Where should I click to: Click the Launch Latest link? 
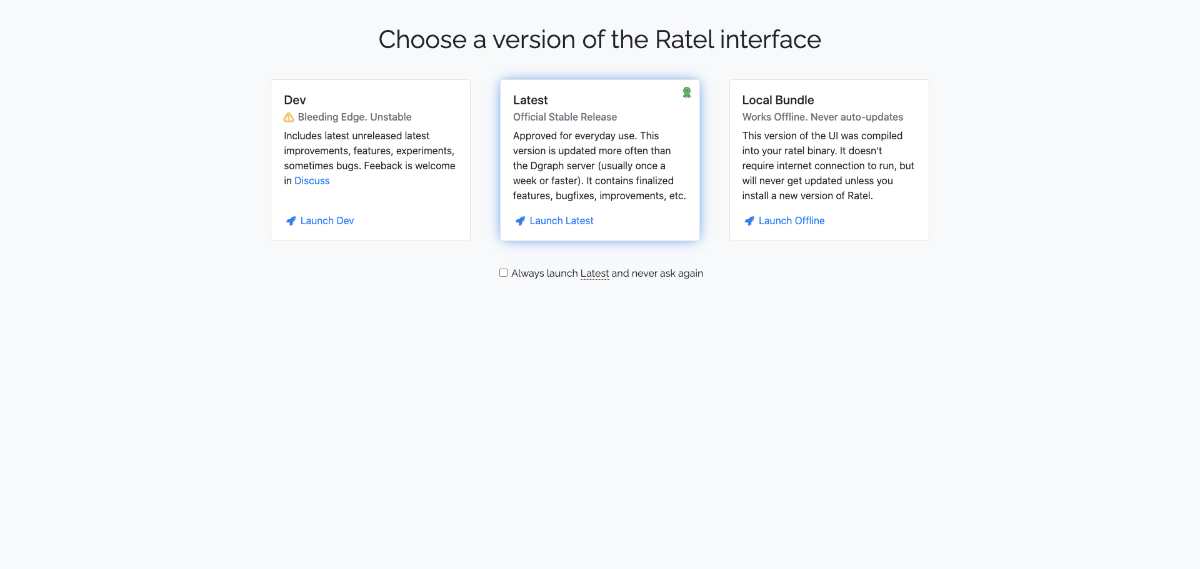click(x=561, y=221)
